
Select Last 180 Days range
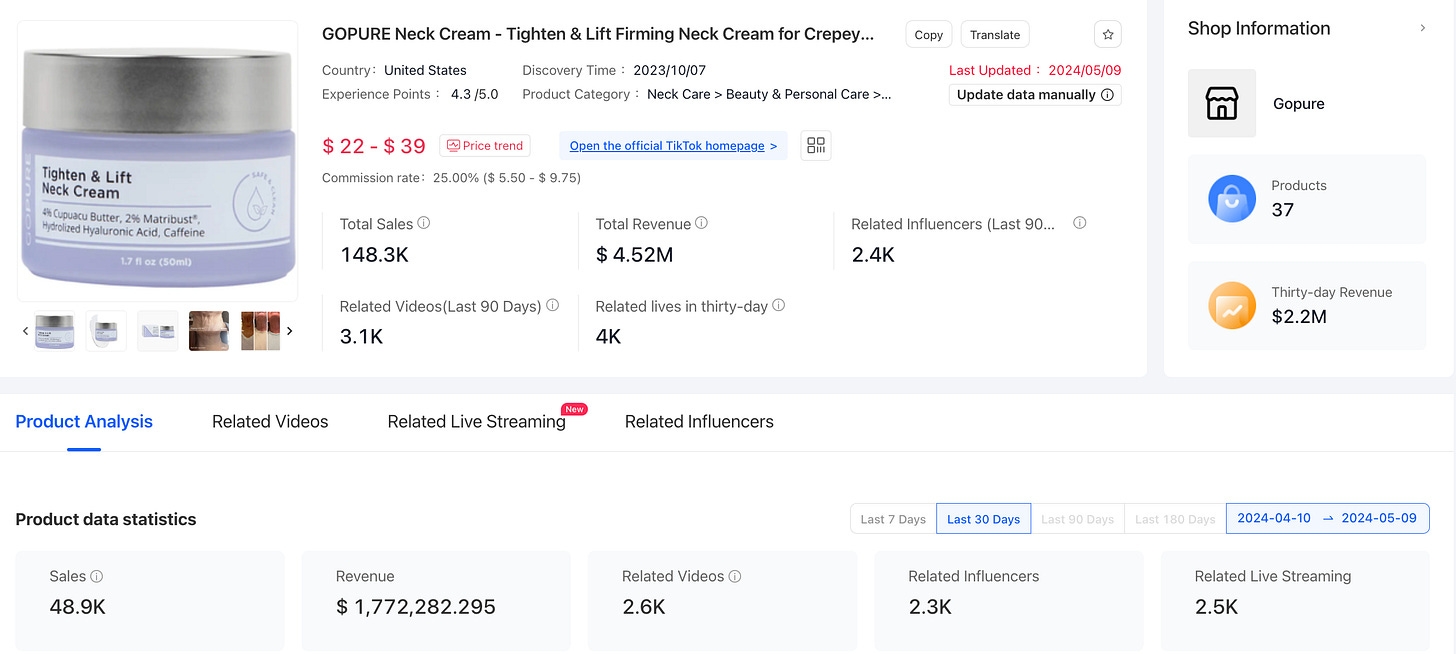point(1175,519)
